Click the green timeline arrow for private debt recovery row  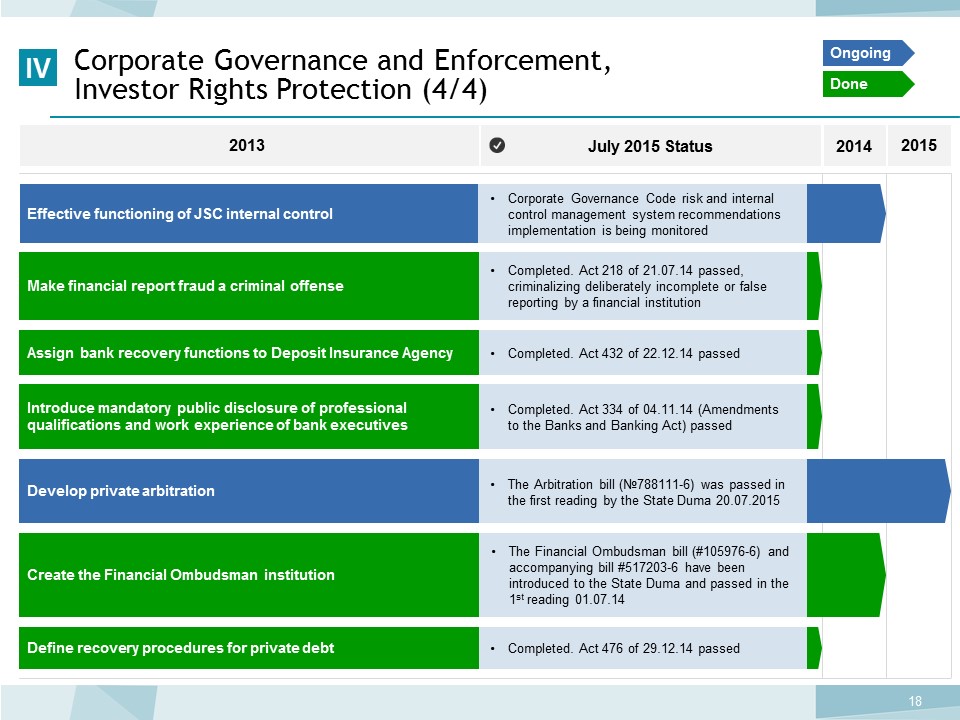814,648
